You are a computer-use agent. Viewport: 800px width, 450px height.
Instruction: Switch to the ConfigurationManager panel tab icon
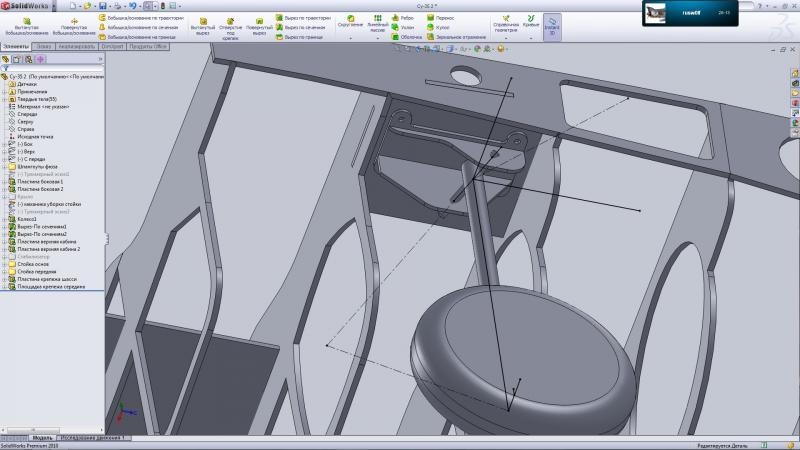[29, 59]
